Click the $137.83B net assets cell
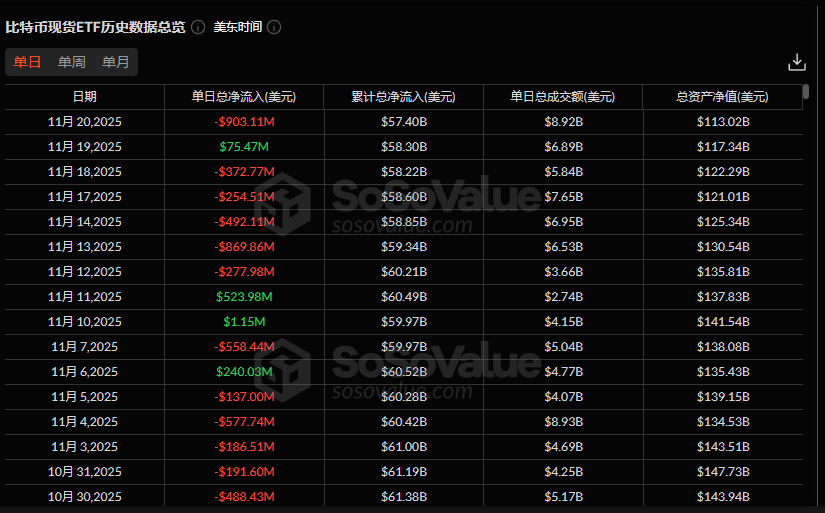 tap(723, 297)
